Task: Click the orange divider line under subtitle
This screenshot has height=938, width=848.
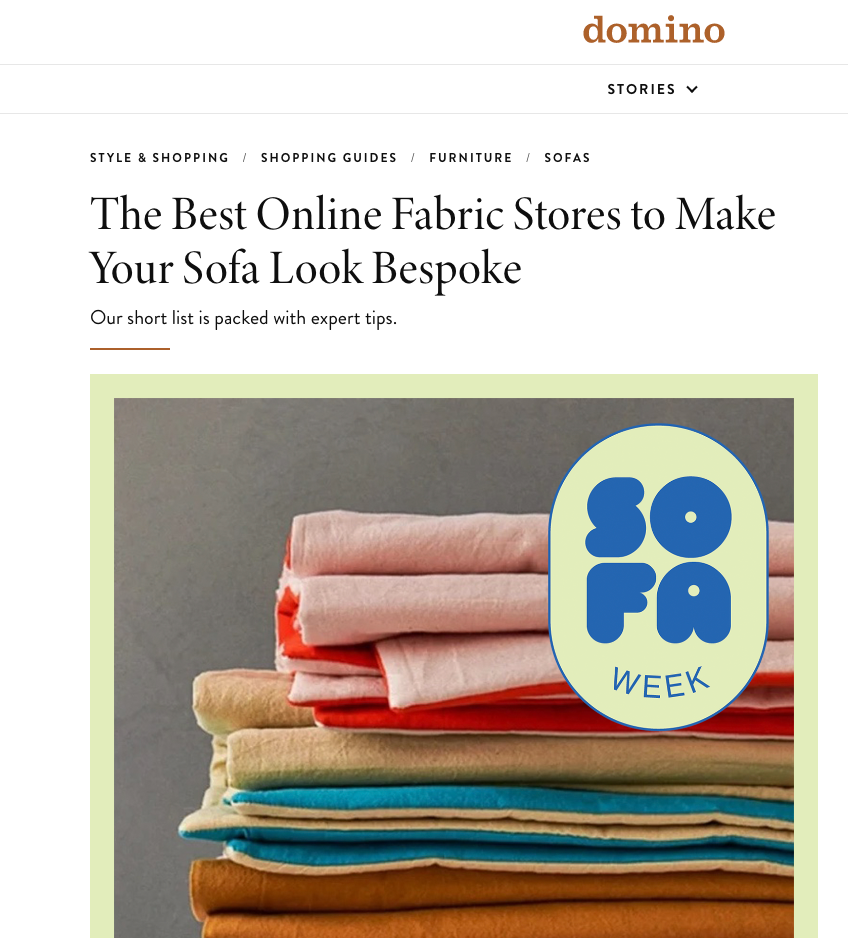Action: pos(130,349)
